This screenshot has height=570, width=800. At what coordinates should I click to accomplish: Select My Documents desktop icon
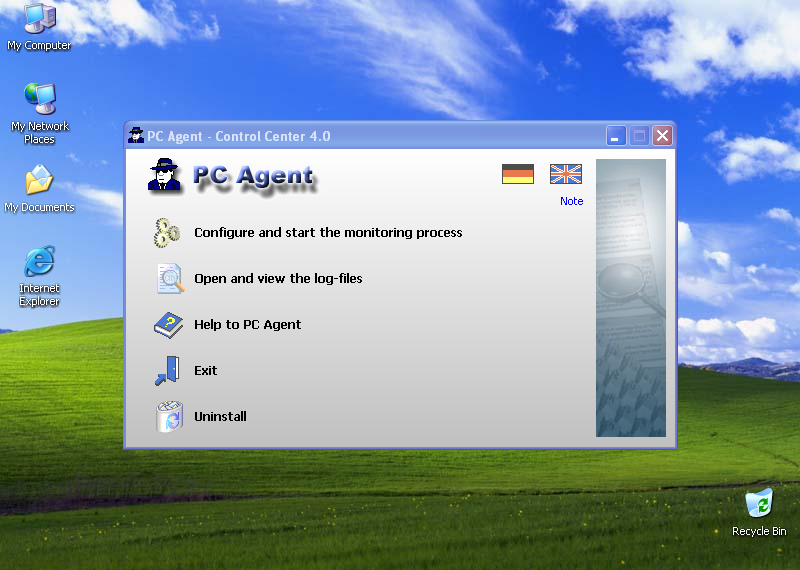click(39, 188)
